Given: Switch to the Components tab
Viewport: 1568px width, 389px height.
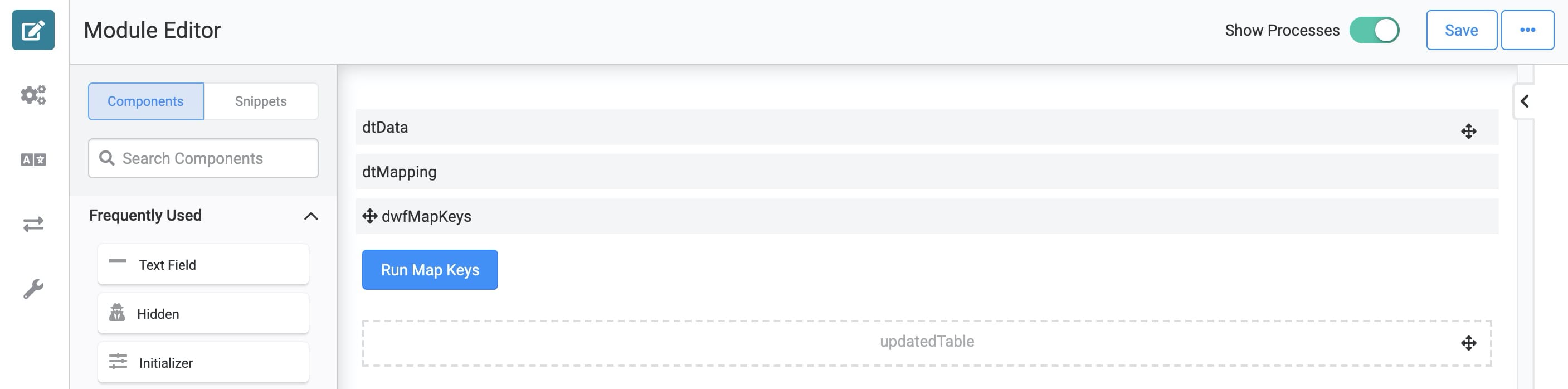Looking at the screenshot, I should [x=145, y=101].
